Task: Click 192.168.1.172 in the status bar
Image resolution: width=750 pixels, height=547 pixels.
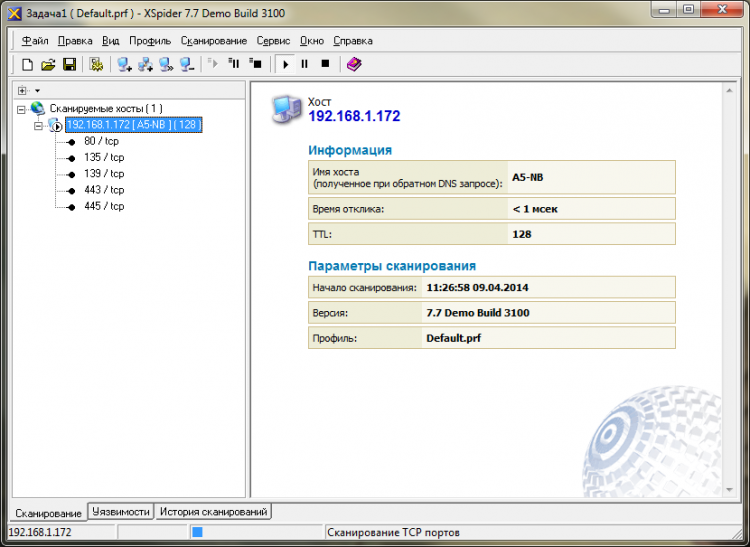Action: tap(40, 532)
